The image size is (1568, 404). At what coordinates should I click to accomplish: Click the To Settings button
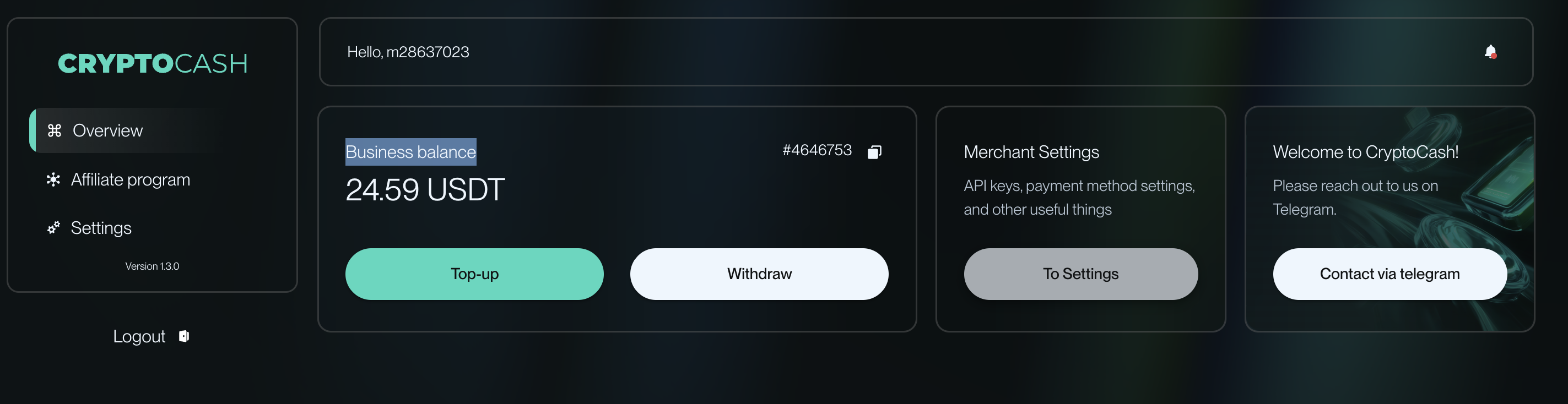point(1080,274)
